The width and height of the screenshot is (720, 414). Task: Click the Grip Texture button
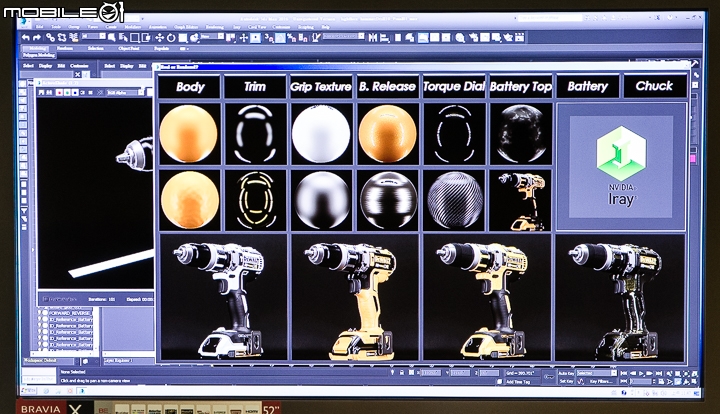[x=321, y=86]
